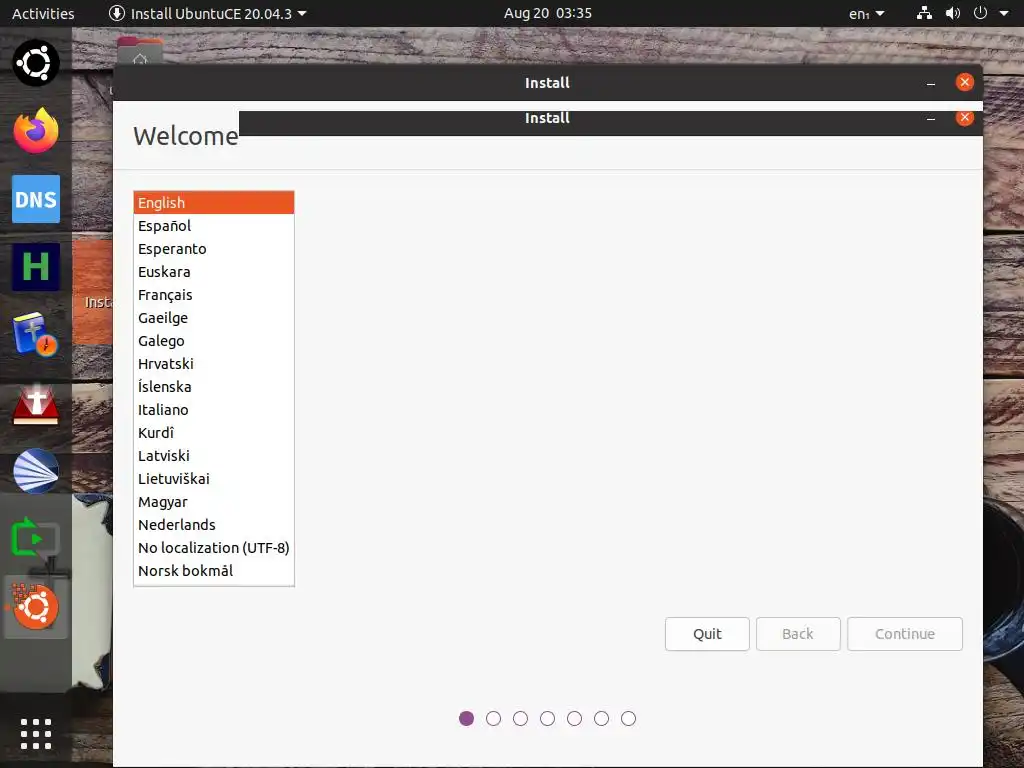
Task: Open the network status icon
Action: tap(924, 13)
